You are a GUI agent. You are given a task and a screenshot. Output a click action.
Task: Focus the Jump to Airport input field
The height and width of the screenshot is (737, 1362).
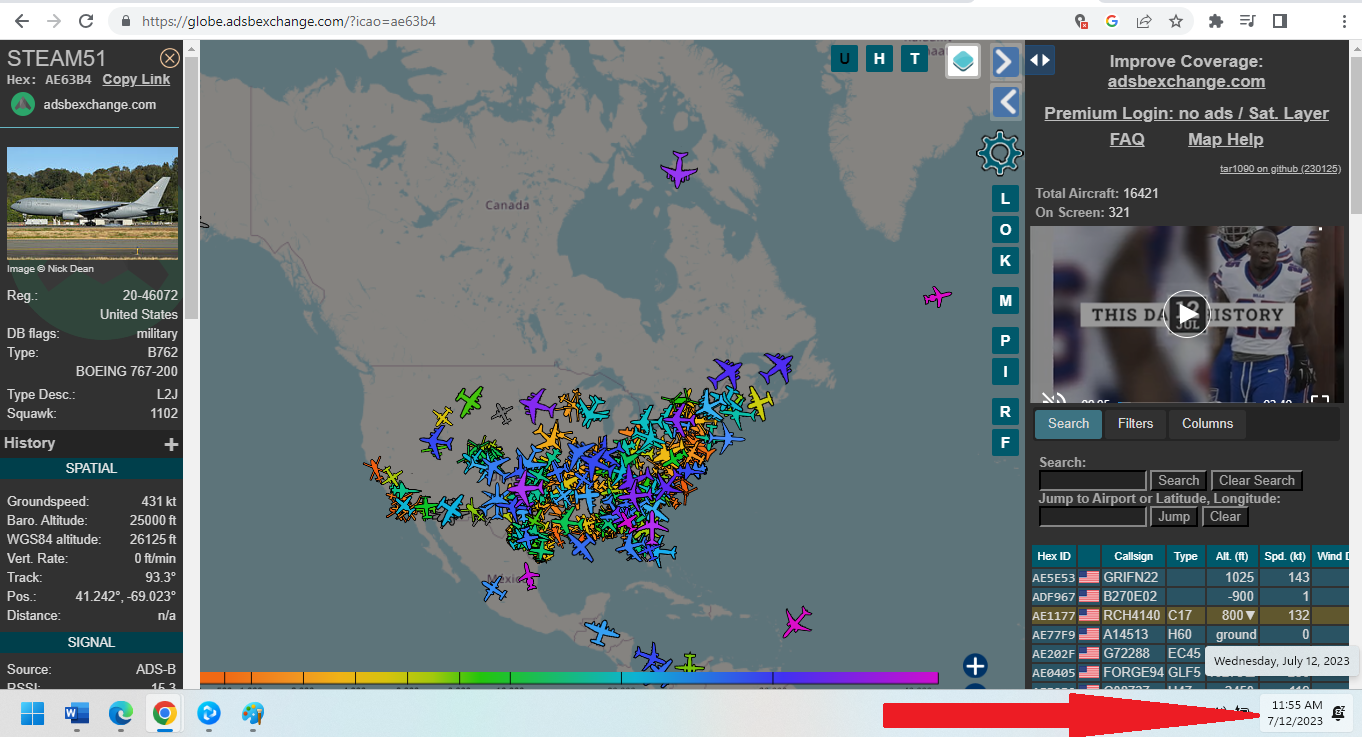point(1092,517)
